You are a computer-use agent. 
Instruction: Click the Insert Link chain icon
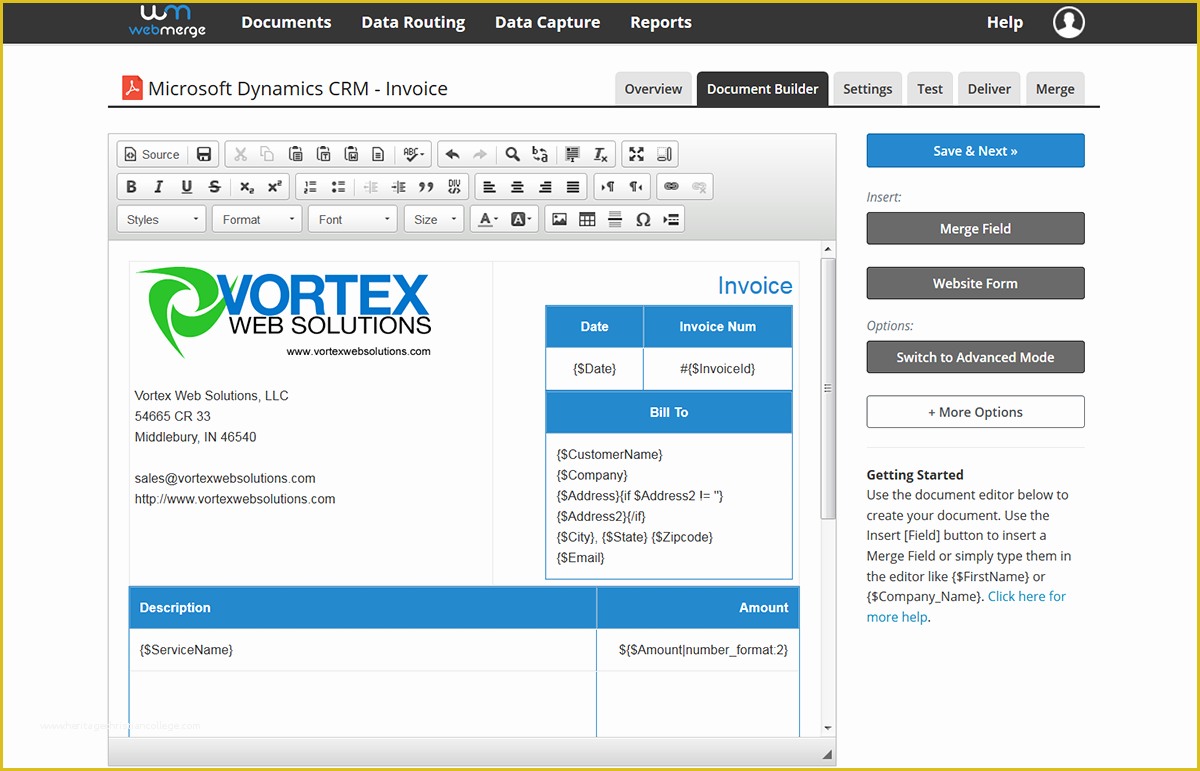point(672,187)
